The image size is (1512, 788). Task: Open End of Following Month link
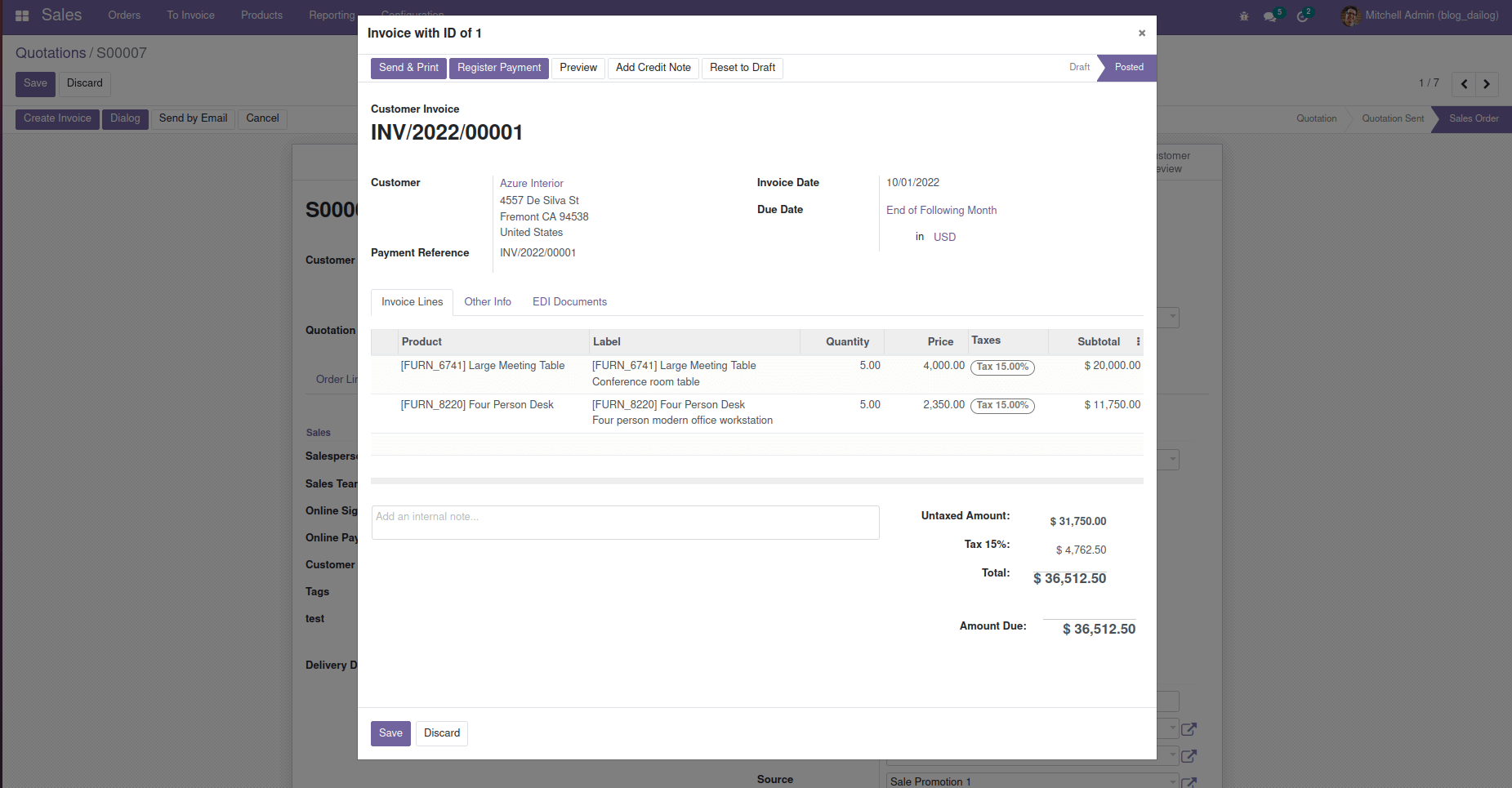941,211
